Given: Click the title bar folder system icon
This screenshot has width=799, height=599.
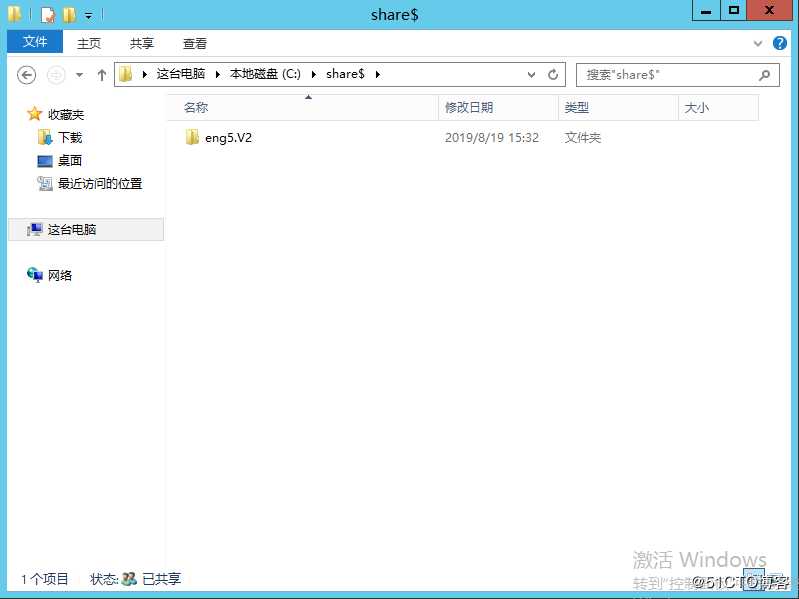Looking at the screenshot, I should pyautogui.click(x=15, y=14).
